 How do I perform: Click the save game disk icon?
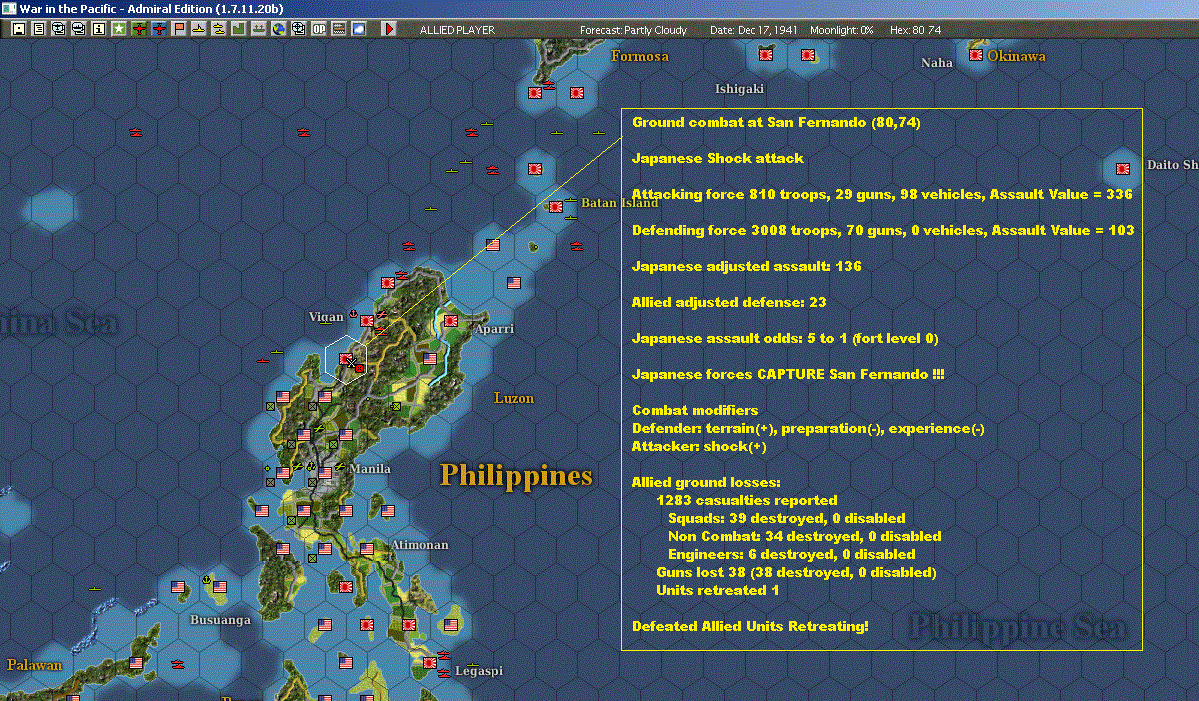pos(19,29)
